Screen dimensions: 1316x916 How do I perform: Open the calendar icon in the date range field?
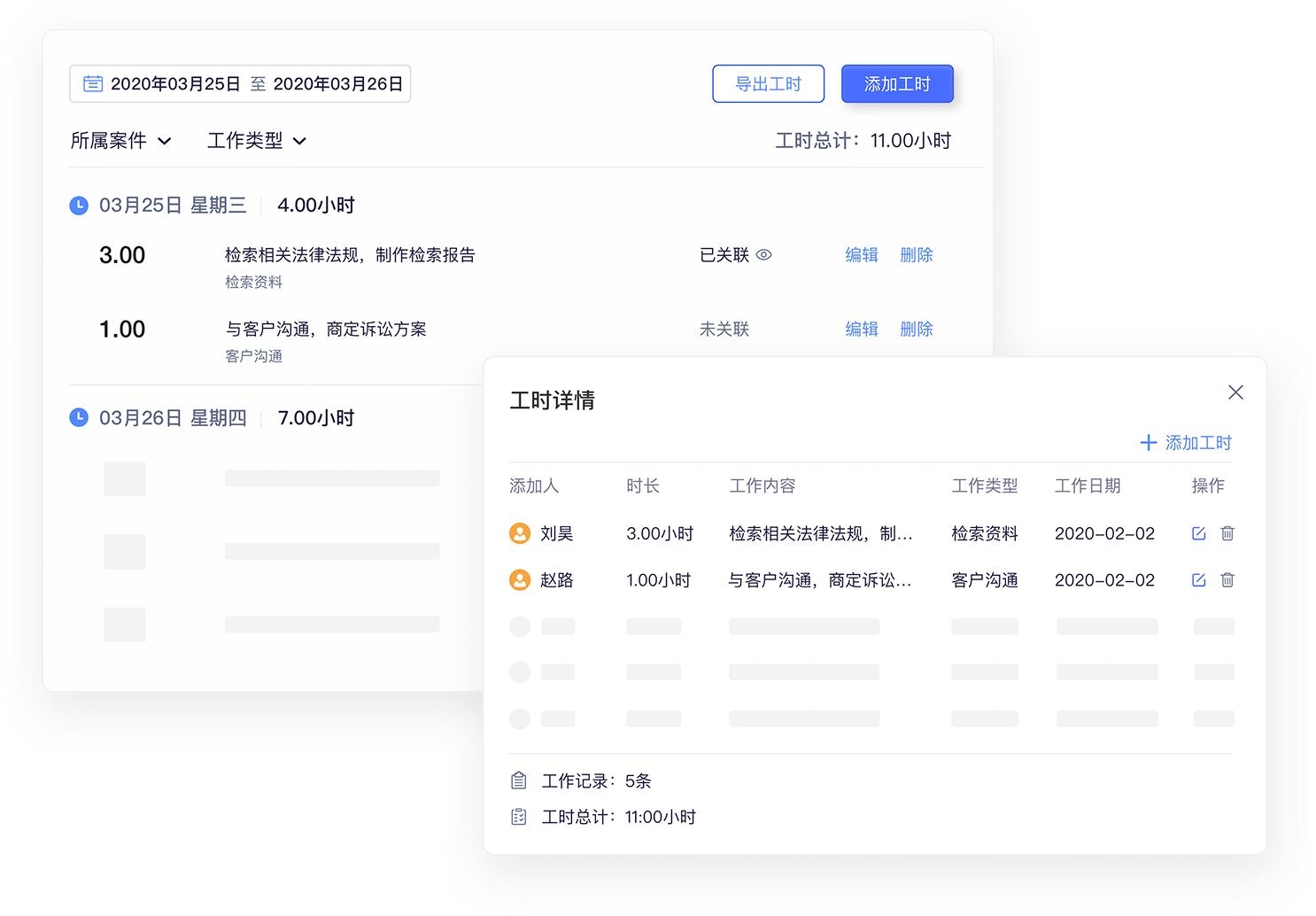94,82
